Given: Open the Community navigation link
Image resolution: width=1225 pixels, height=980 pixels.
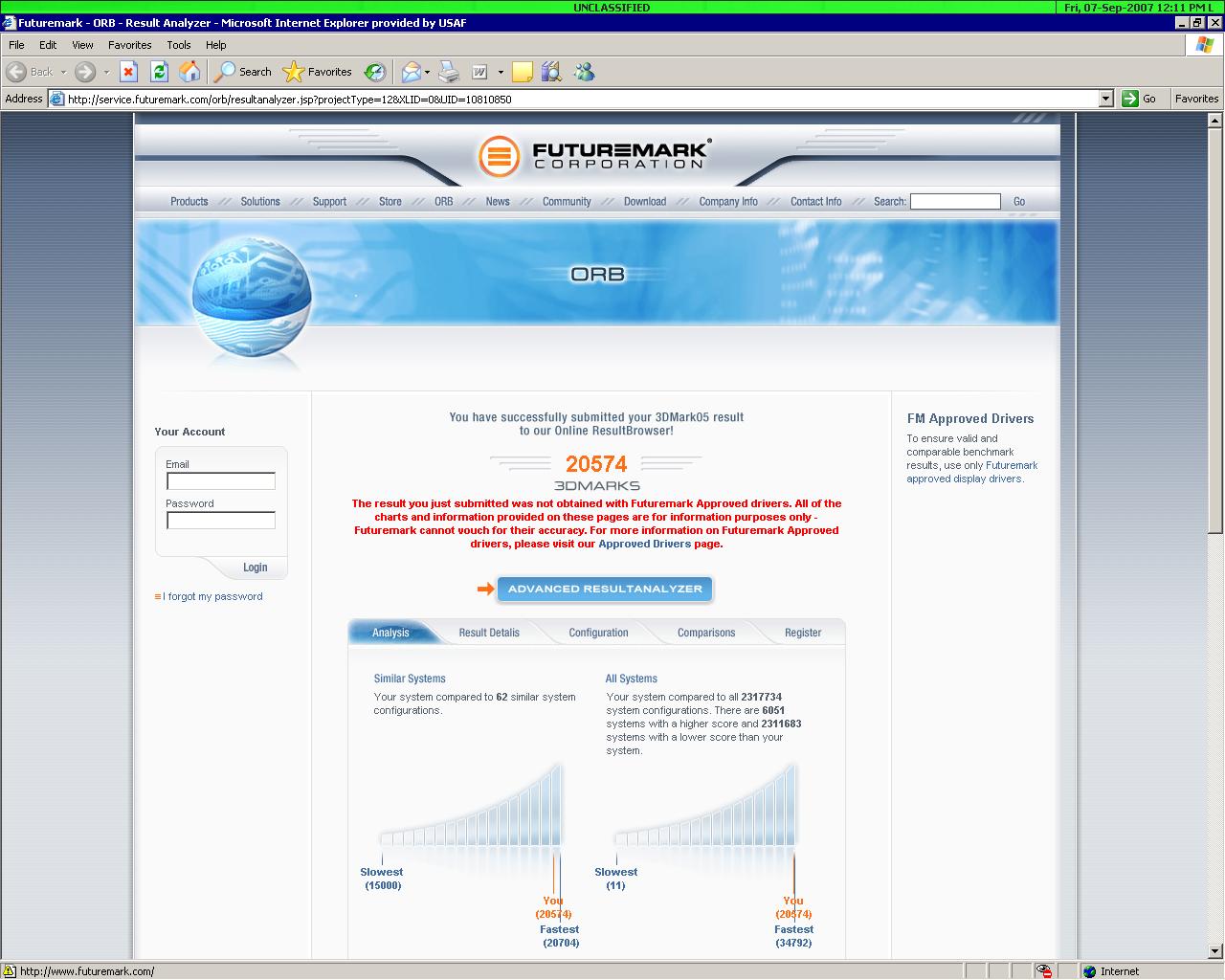Looking at the screenshot, I should 567,202.
